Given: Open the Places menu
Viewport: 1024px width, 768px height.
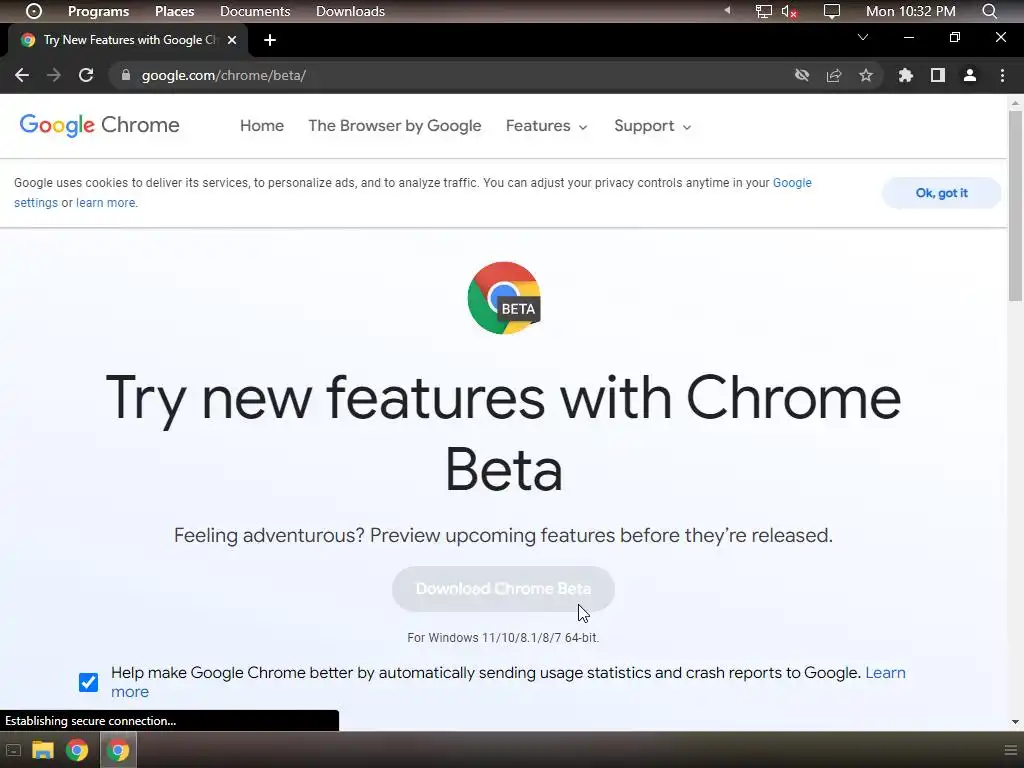Looking at the screenshot, I should click(174, 11).
